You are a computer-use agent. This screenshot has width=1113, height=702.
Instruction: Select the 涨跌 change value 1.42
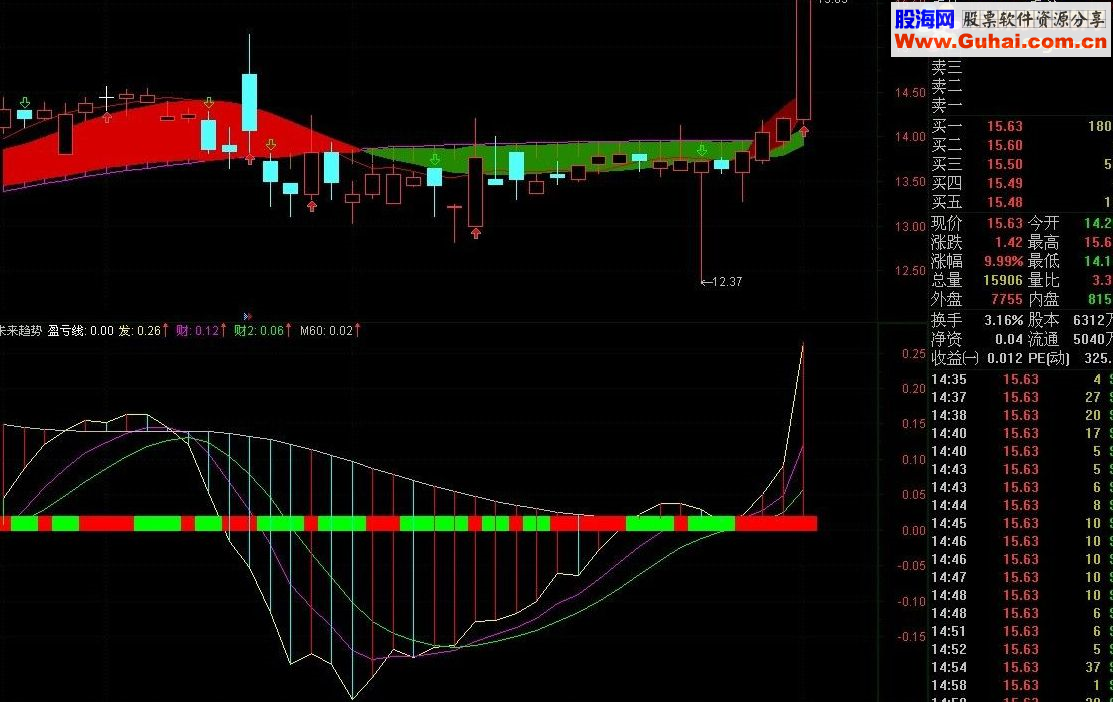click(x=1008, y=243)
